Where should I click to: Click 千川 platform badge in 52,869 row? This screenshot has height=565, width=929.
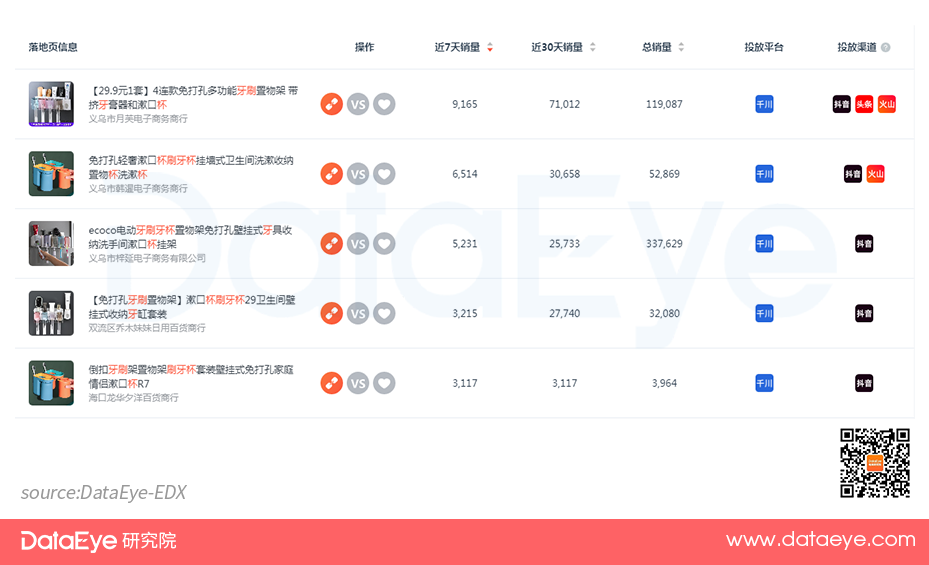coord(764,174)
